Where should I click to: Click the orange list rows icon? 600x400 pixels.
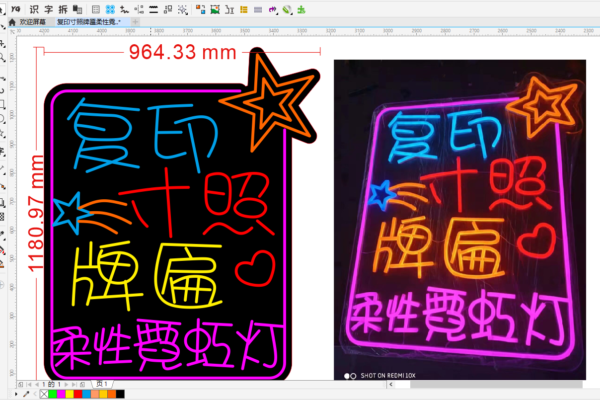[x=244, y=10]
